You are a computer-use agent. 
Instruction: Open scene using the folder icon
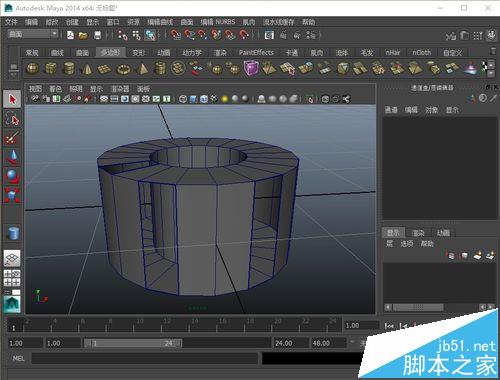(83, 35)
